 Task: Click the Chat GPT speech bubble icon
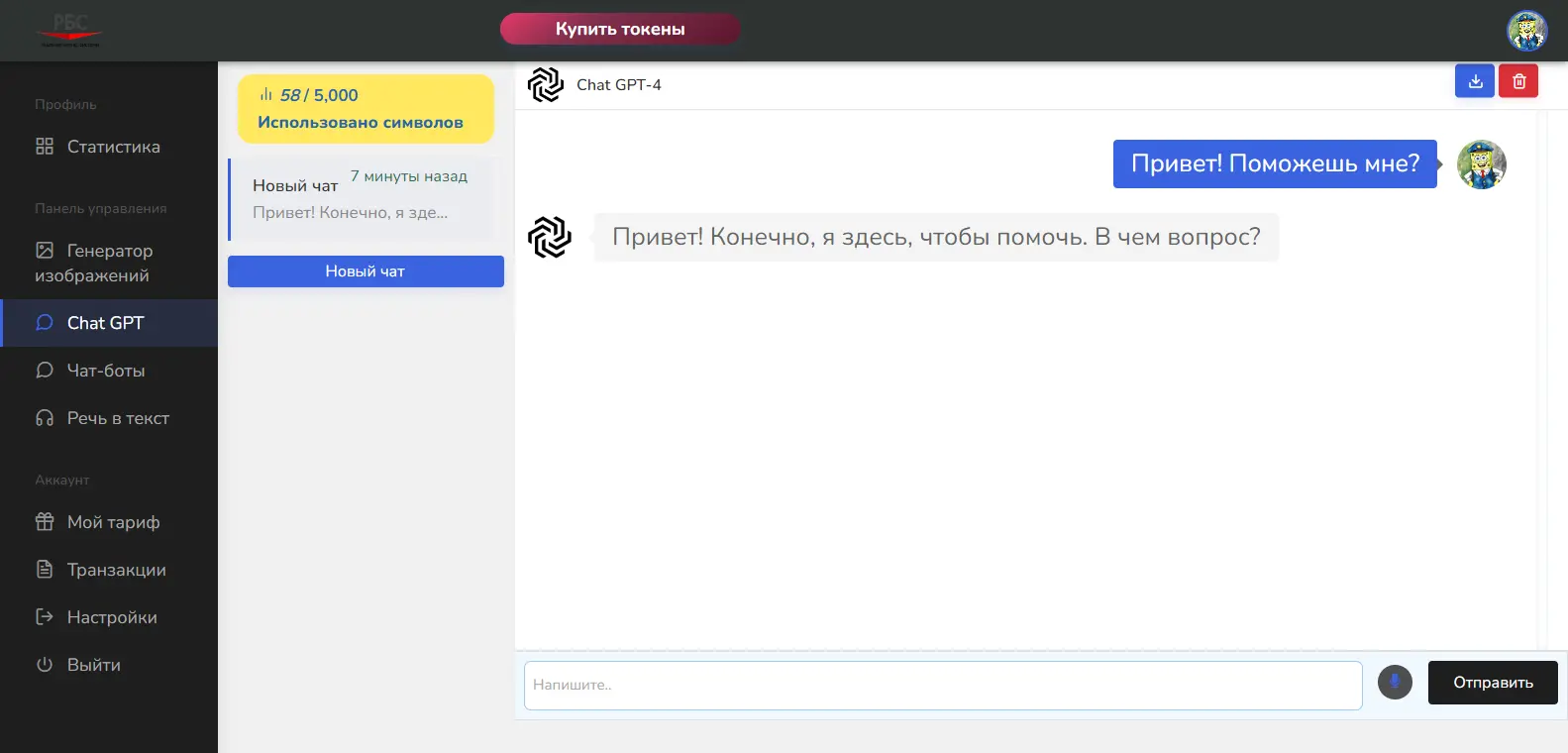[45, 323]
